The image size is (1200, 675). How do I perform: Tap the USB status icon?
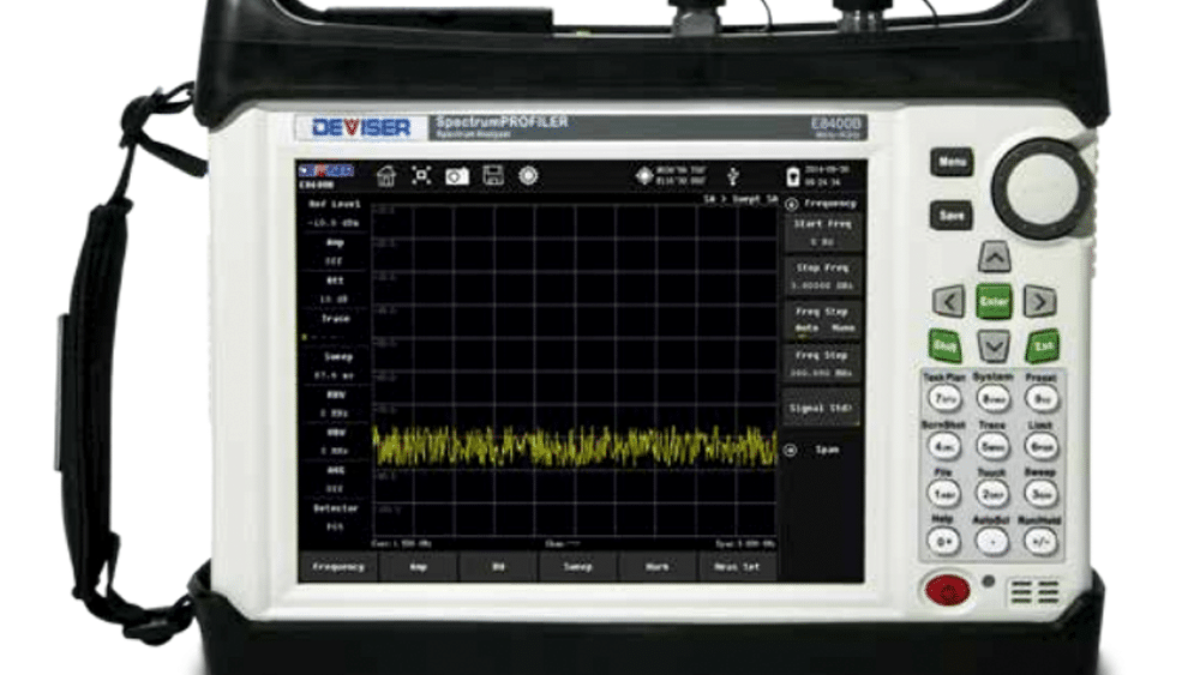pos(734,176)
